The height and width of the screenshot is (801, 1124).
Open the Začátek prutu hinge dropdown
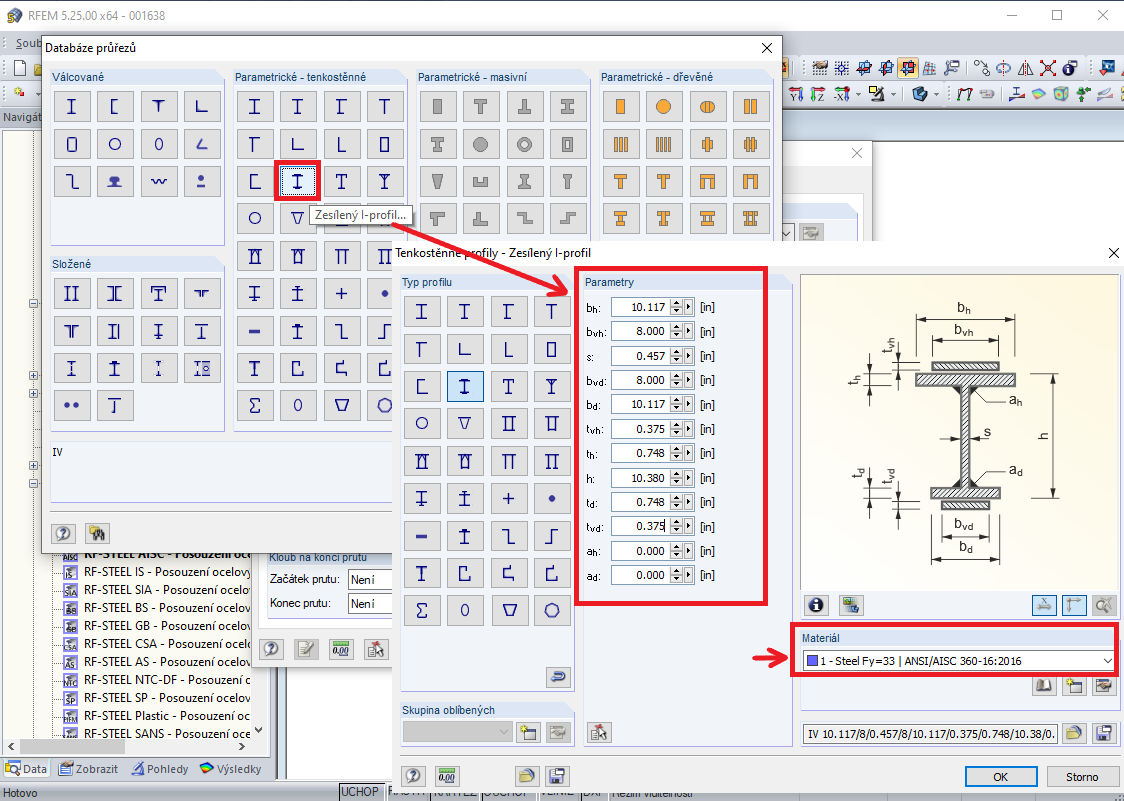tap(370, 579)
